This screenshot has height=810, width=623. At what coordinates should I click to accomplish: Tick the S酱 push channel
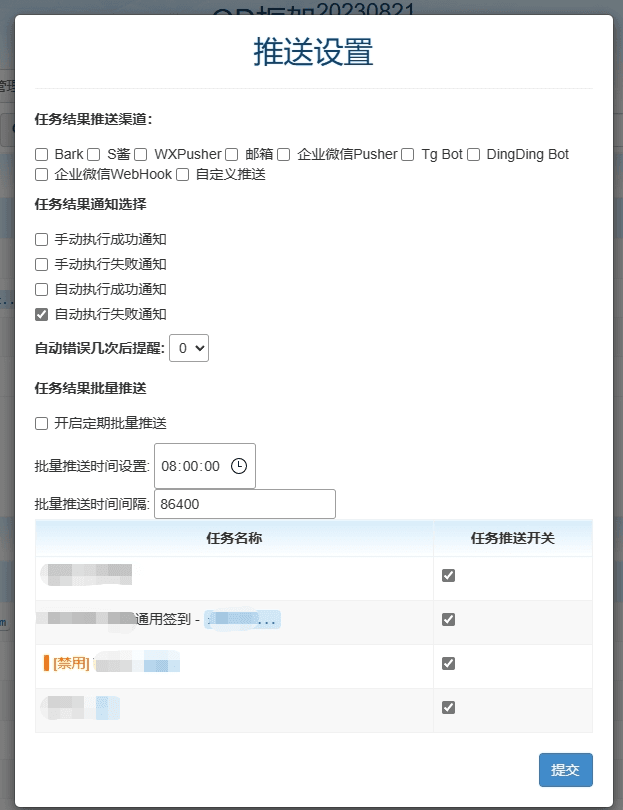click(94, 154)
